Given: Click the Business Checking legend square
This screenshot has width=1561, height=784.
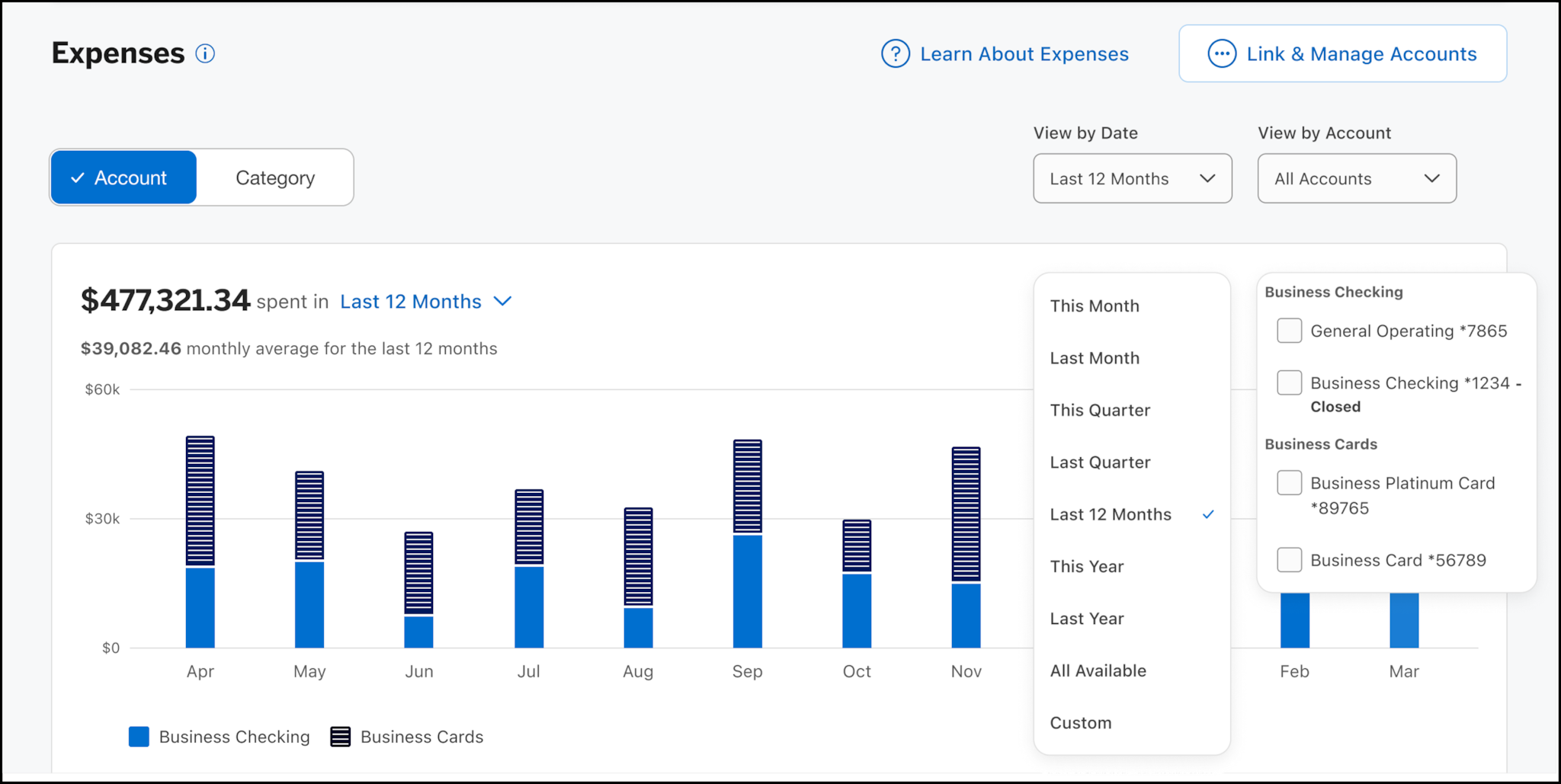Looking at the screenshot, I should [x=138, y=736].
